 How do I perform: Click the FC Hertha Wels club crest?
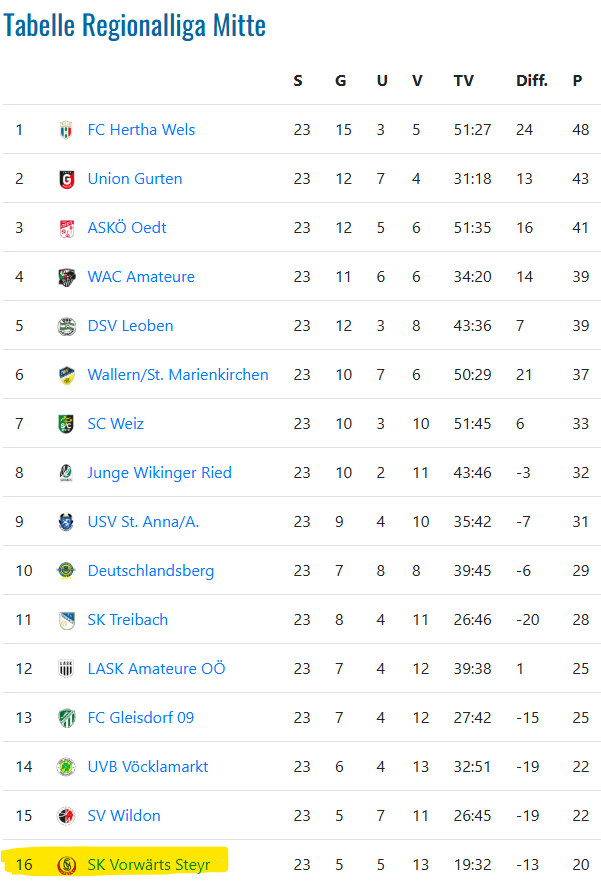click(x=67, y=130)
